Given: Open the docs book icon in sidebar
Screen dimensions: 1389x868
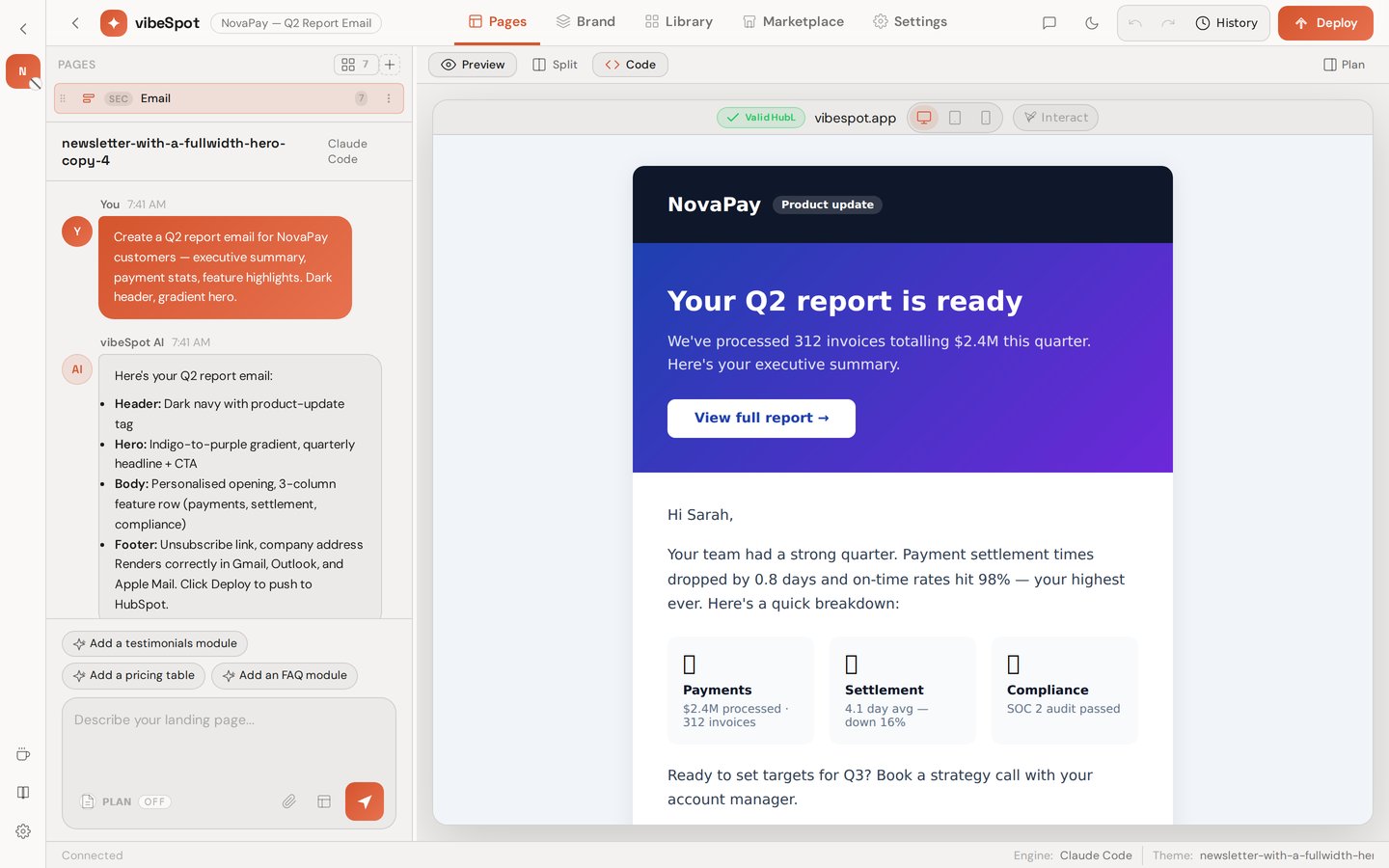Looking at the screenshot, I should pyautogui.click(x=23, y=793).
